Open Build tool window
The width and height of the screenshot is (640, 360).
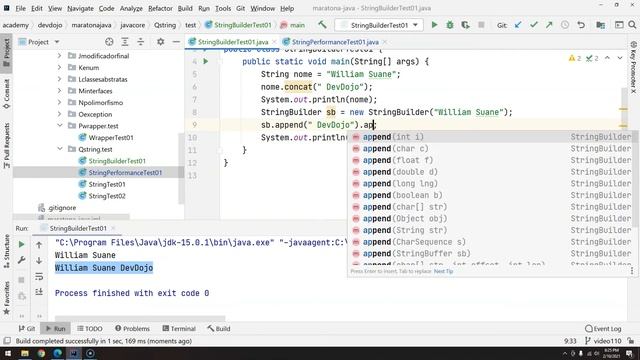219,328
